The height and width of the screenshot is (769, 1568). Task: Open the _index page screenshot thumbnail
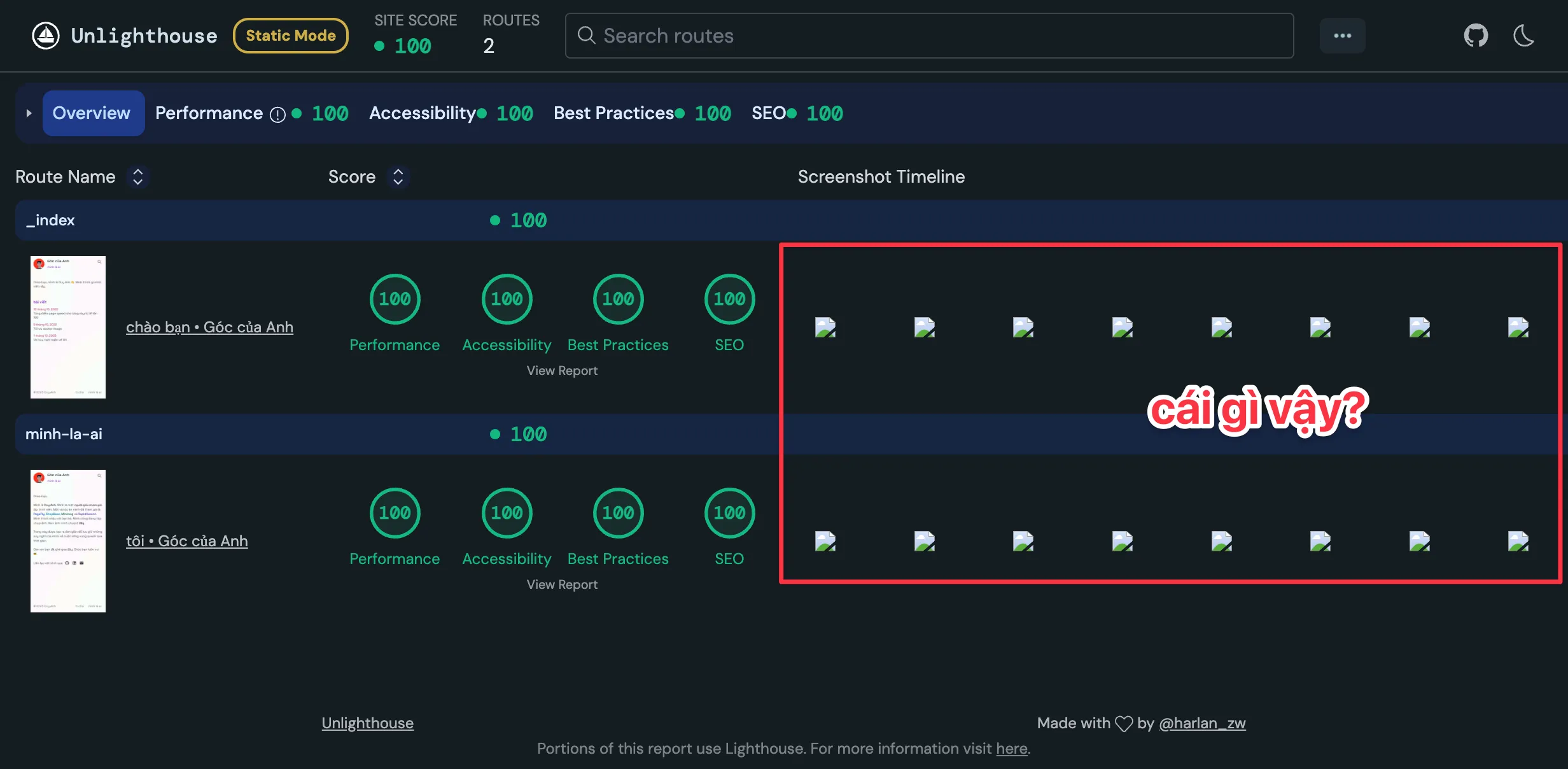[68, 327]
